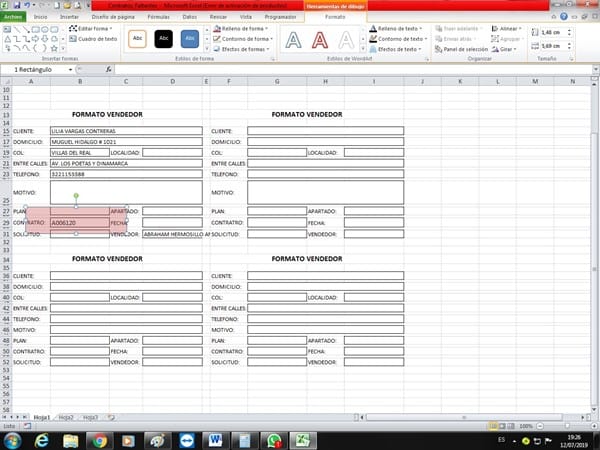Apply the red outline WordArt A style
Viewport: 600px width, 450px height.
tap(320, 40)
